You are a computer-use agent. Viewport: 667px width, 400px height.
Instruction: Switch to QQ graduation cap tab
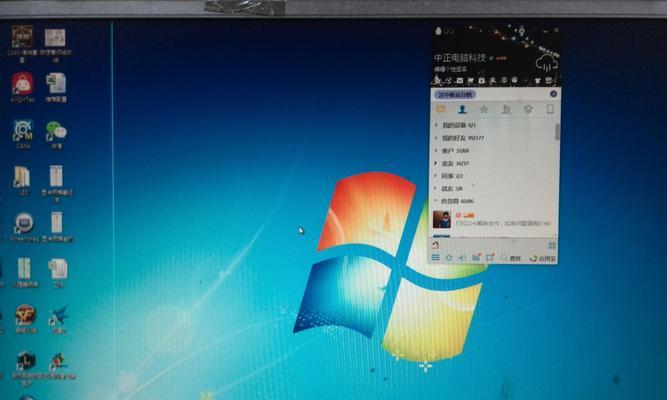[528, 110]
